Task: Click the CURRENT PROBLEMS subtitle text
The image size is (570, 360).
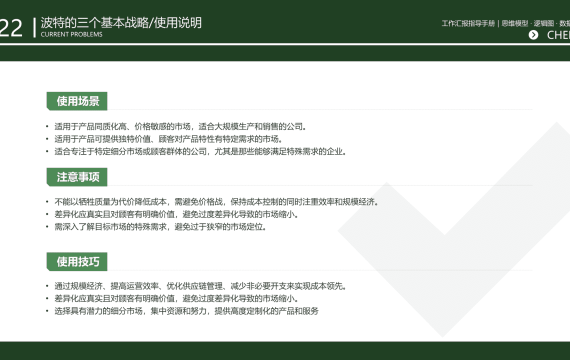Action: (72, 35)
